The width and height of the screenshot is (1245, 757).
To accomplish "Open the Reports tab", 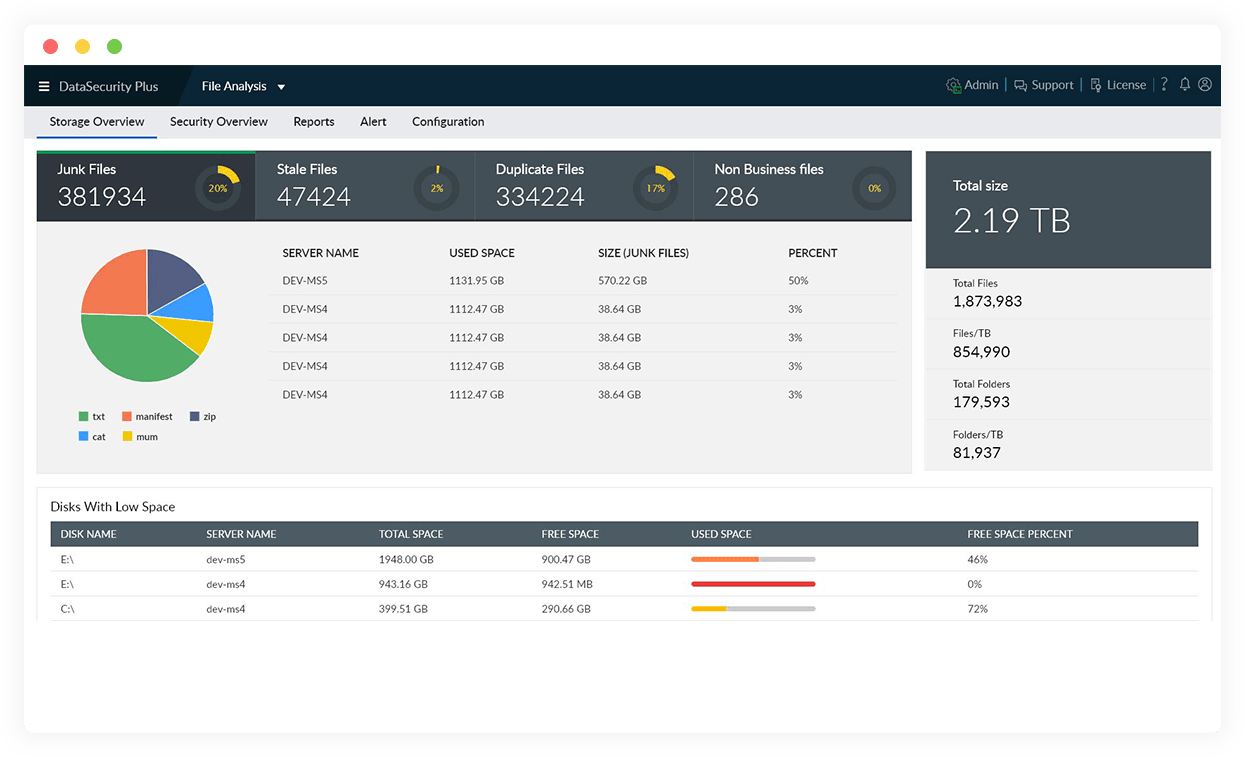I will coord(313,121).
